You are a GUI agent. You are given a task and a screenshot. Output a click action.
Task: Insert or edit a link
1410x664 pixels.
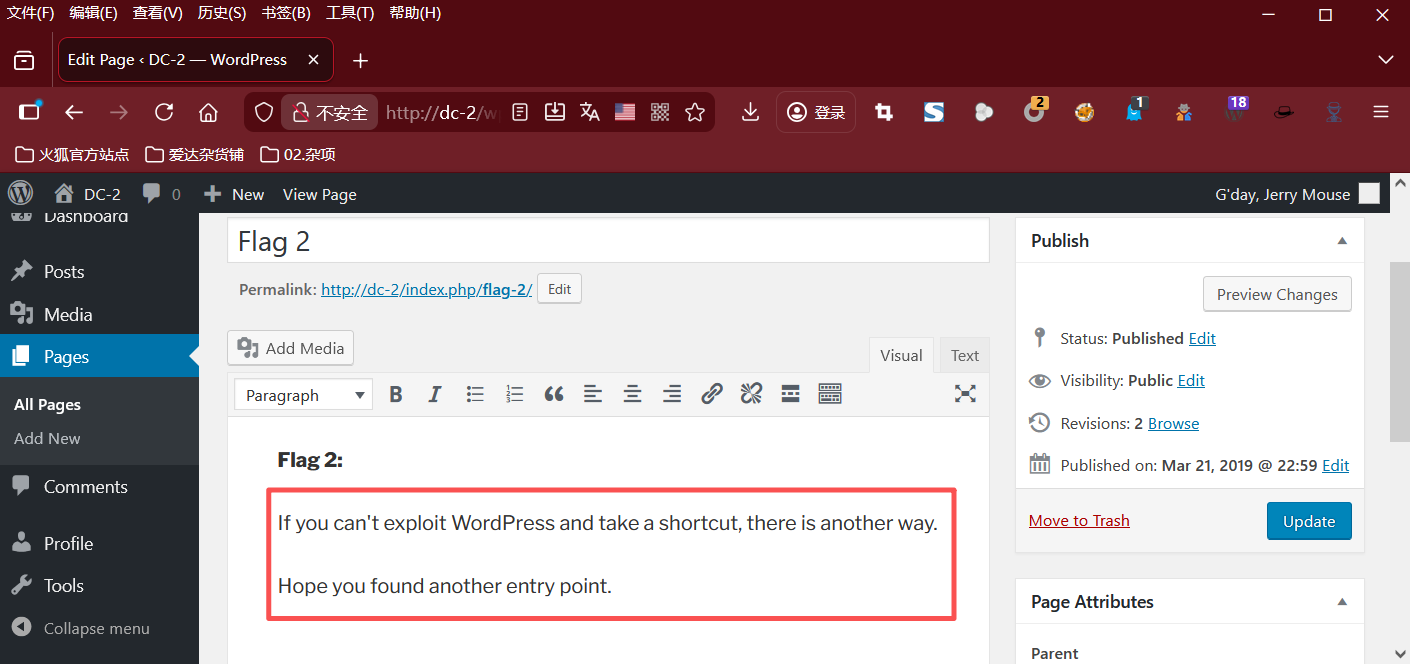pyautogui.click(x=711, y=394)
